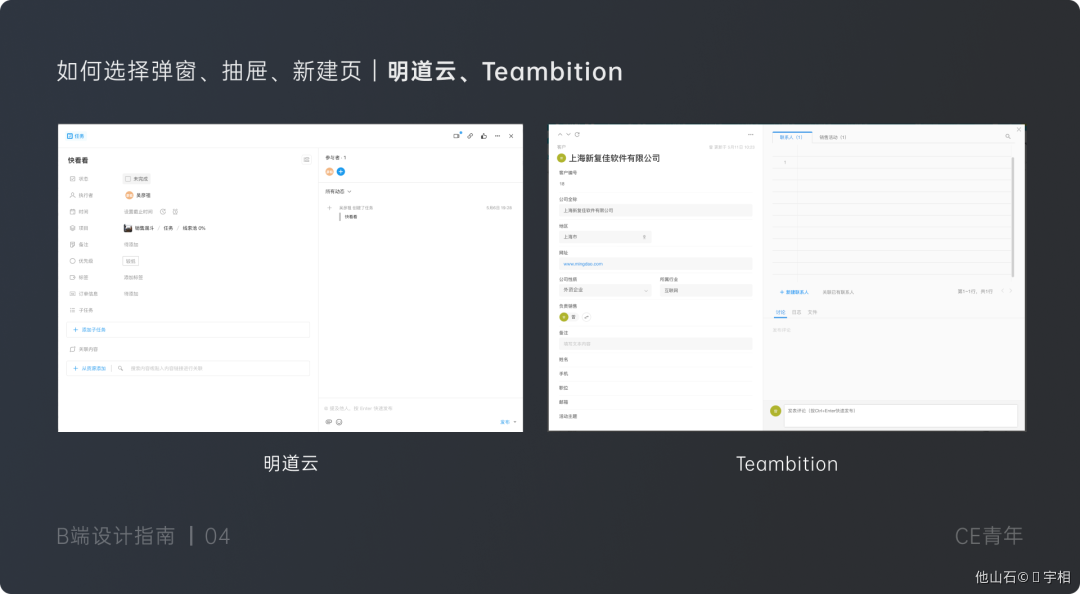Click 新建联系人 to add contact
The image size is (1080, 594).
(x=794, y=292)
